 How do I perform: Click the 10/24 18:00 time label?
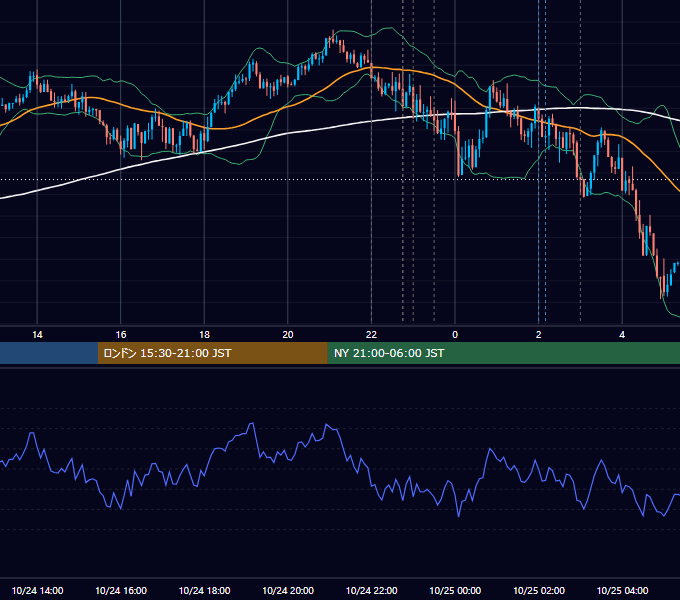point(204,590)
